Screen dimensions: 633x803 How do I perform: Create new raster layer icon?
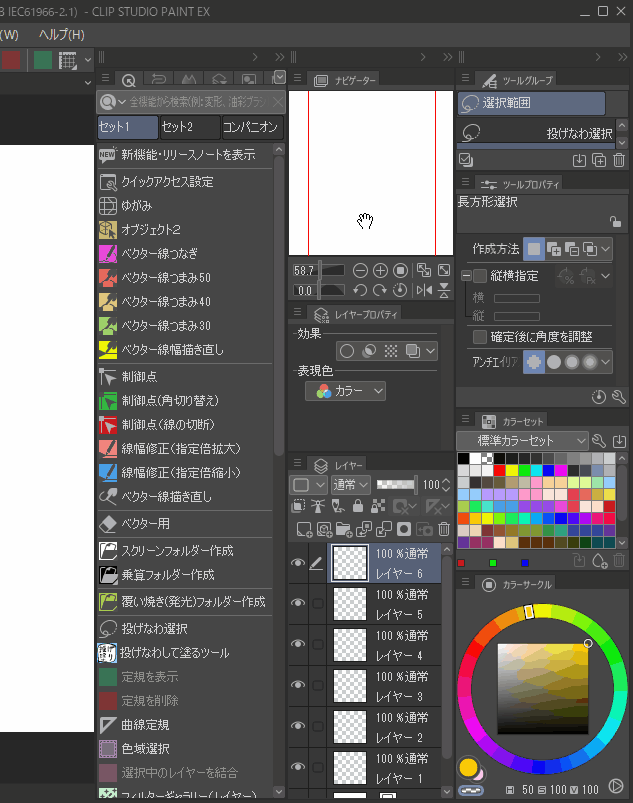tap(304, 529)
